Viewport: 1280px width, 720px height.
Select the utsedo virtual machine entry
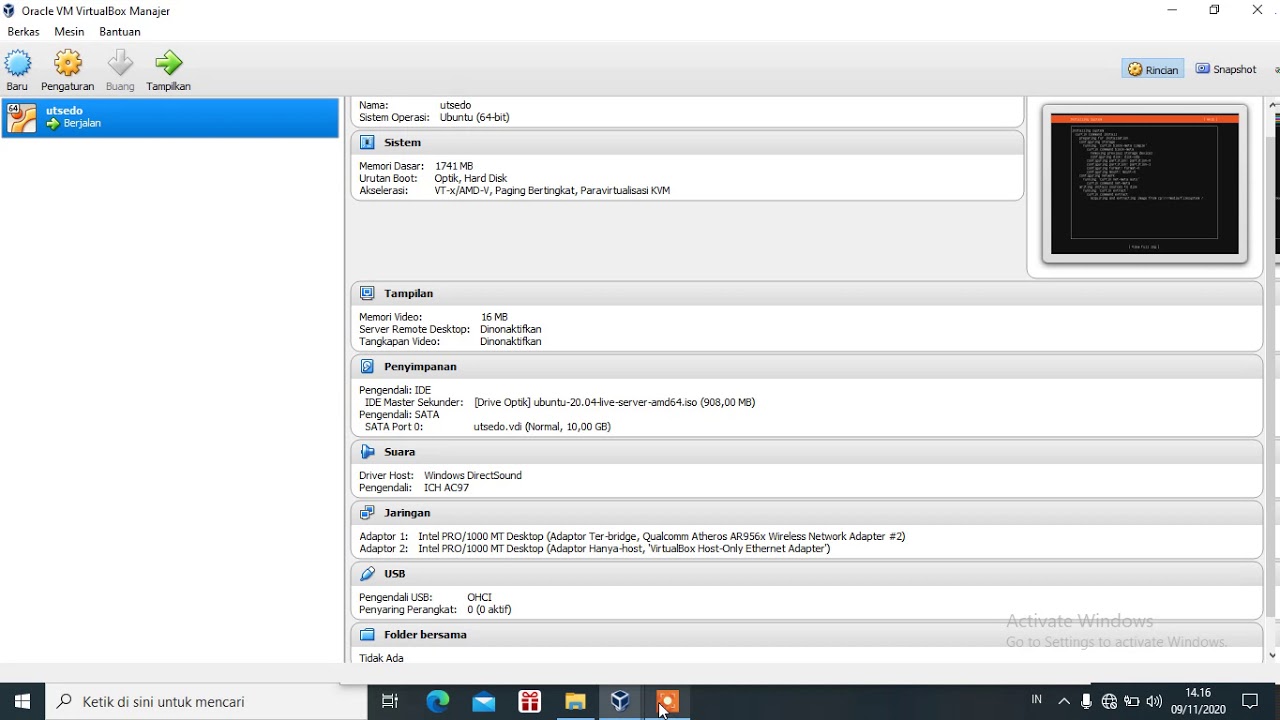pos(170,118)
